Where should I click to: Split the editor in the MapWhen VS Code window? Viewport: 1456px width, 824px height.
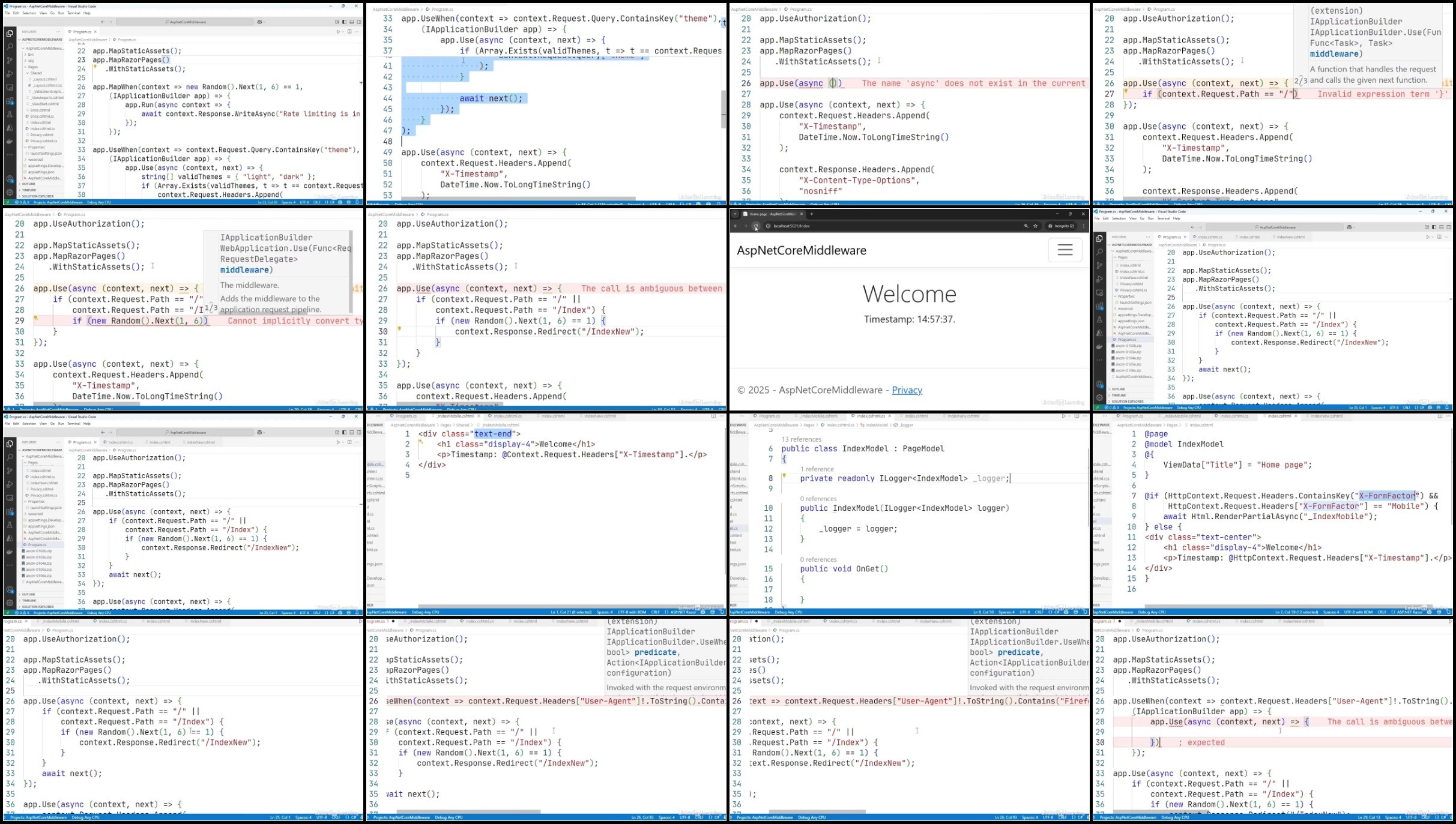(349, 32)
